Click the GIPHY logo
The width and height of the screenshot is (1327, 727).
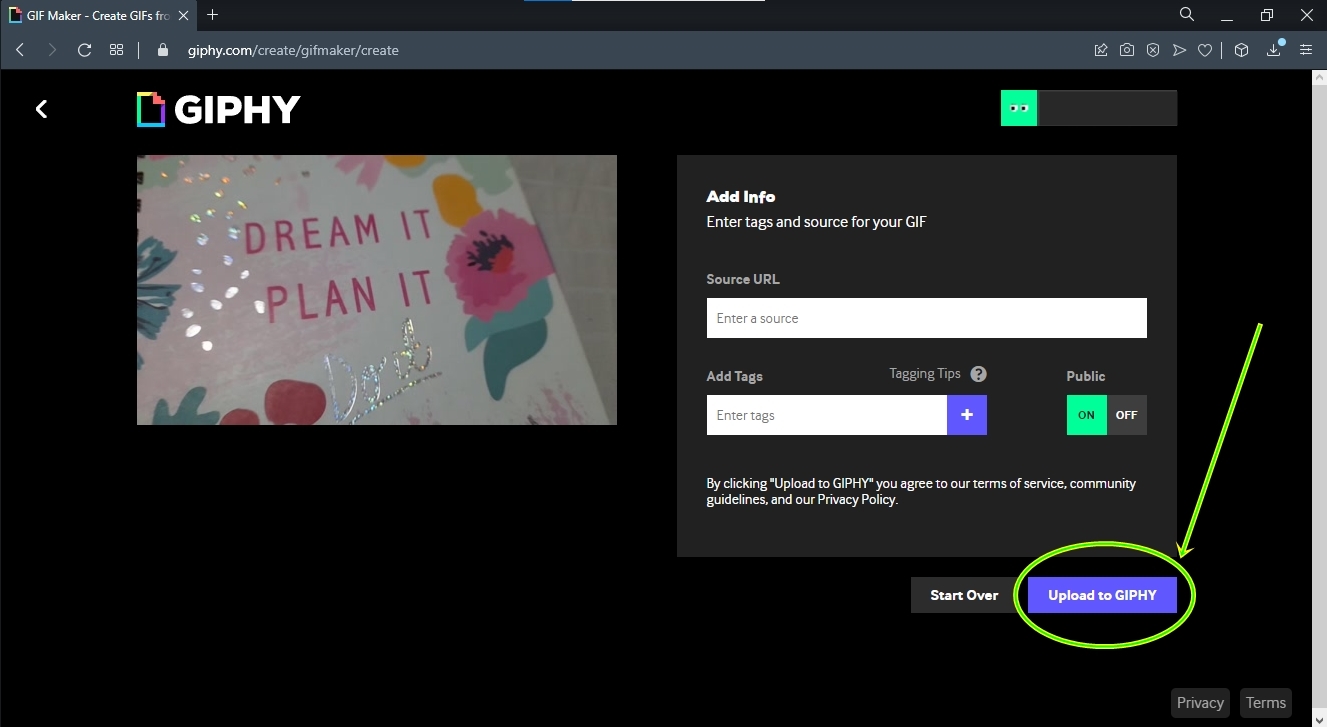[x=219, y=109]
